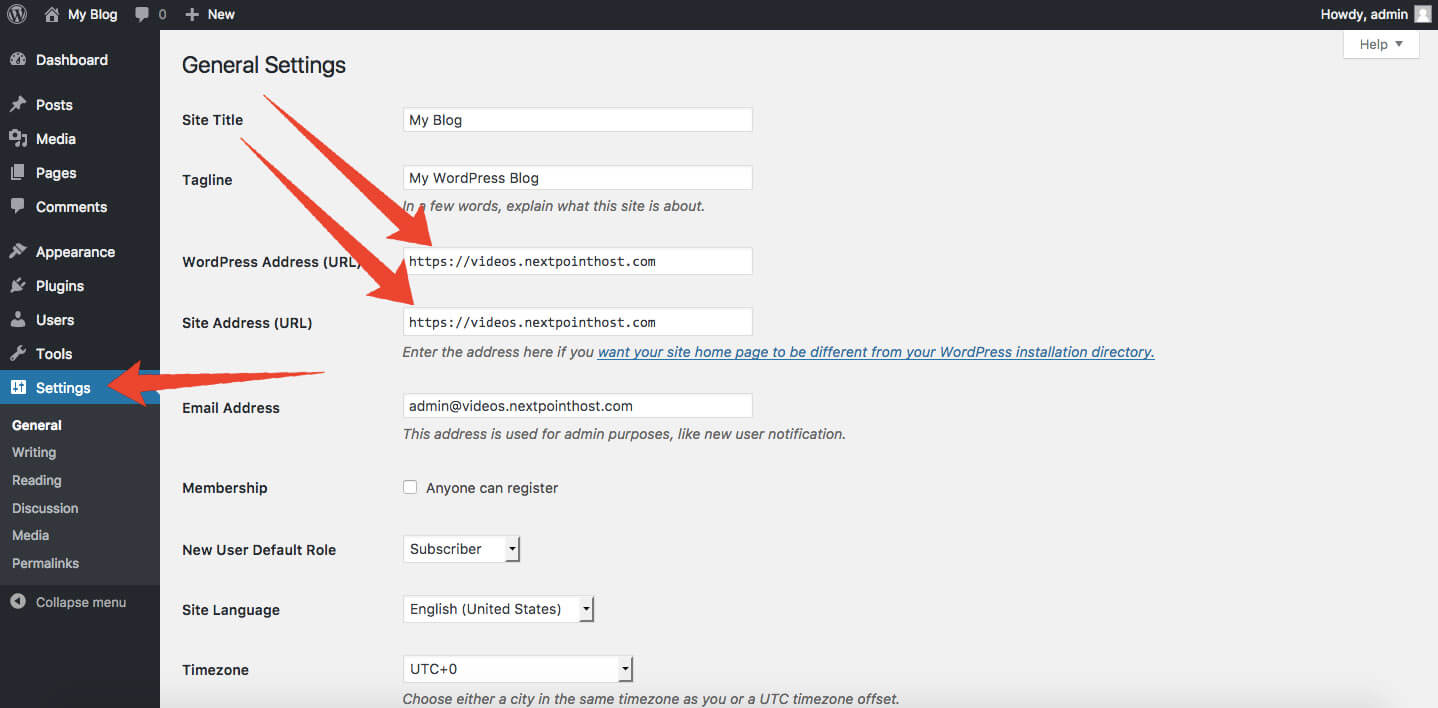Screen dimensions: 1438x708
Task: Click the Settings sliders icon
Action: tap(18, 387)
